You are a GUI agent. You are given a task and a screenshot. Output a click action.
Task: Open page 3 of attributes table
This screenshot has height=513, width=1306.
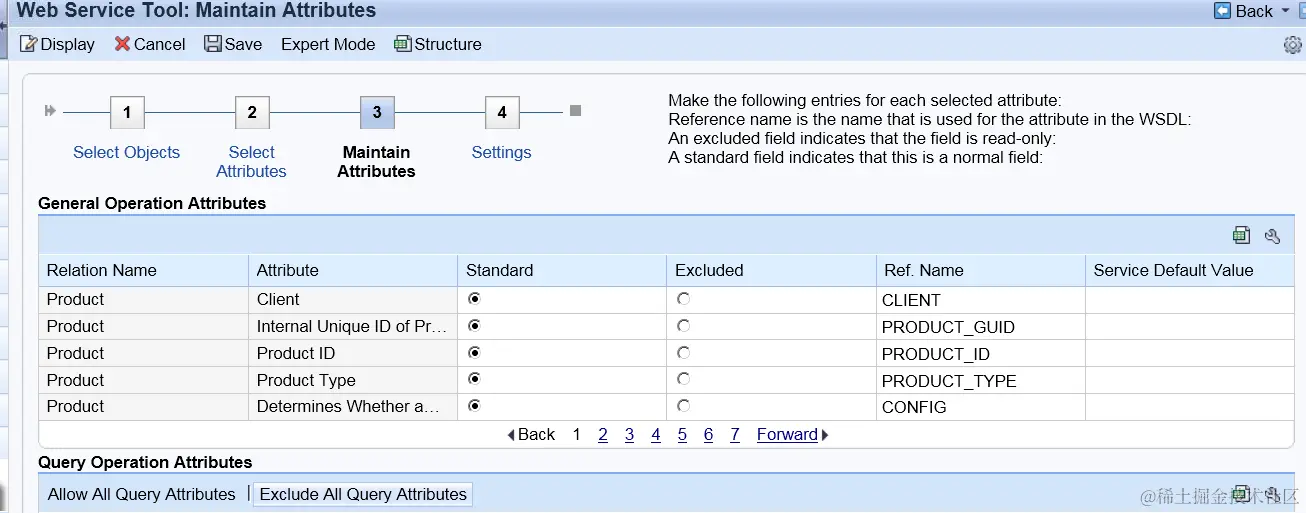click(629, 434)
